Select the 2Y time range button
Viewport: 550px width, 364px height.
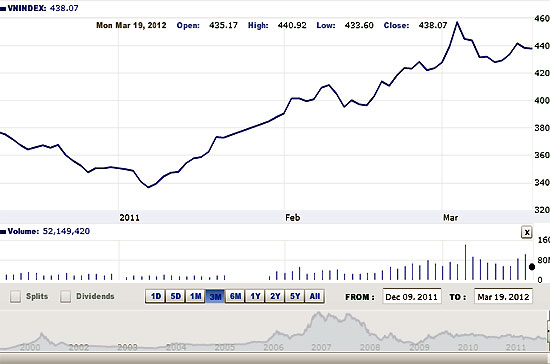[x=275, y=297]
